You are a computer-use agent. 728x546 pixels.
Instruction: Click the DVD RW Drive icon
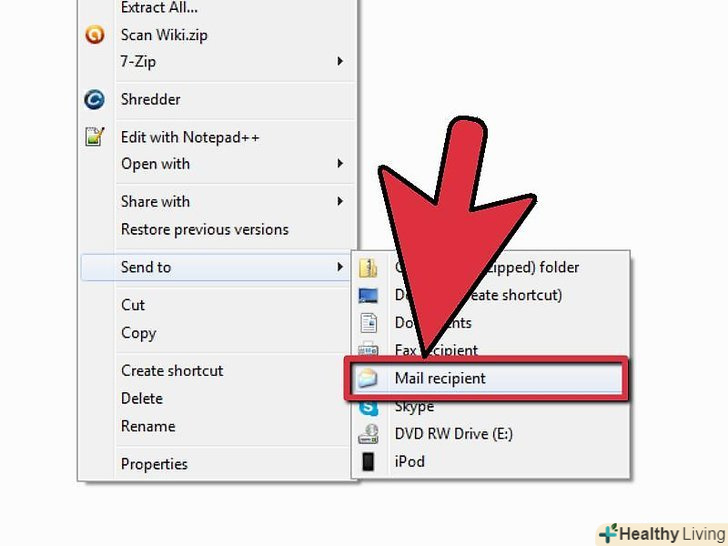[x=369, y=434]
